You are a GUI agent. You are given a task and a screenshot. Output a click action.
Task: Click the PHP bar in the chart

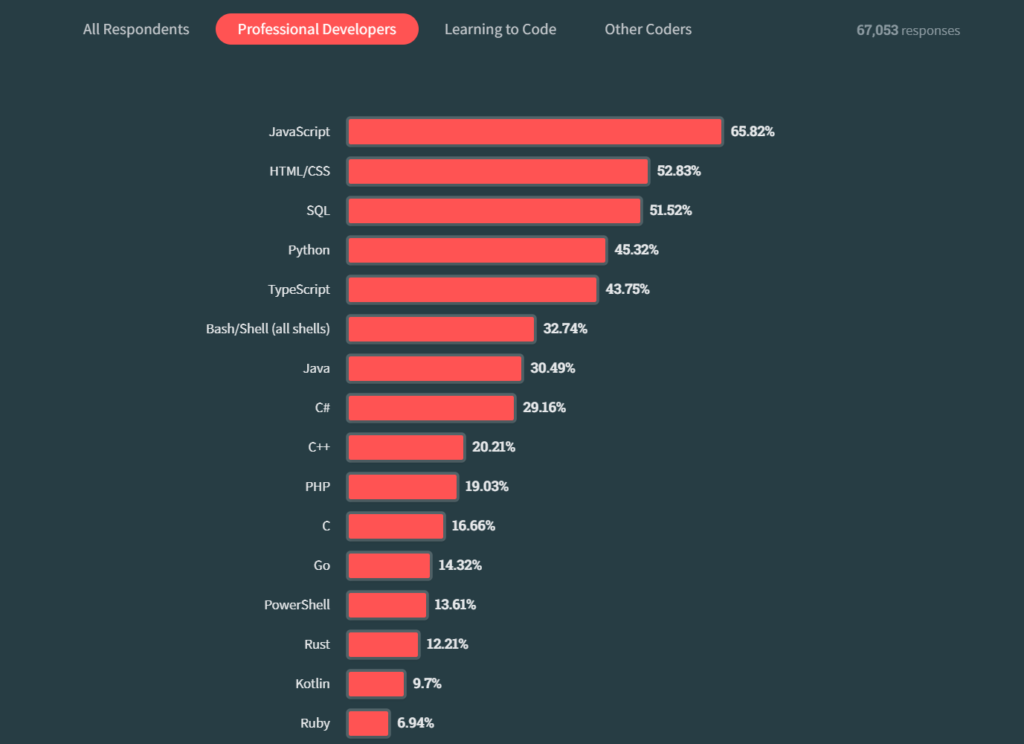[402, 487]
